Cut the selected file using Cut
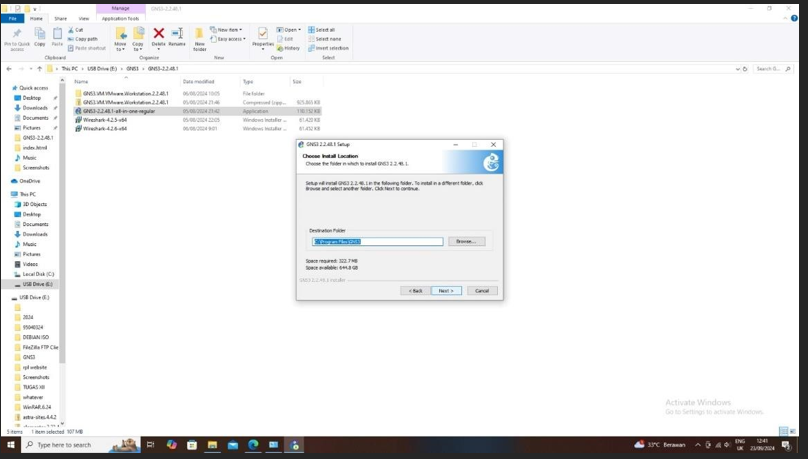Screen dimensions: 808x459 (75, 30)
